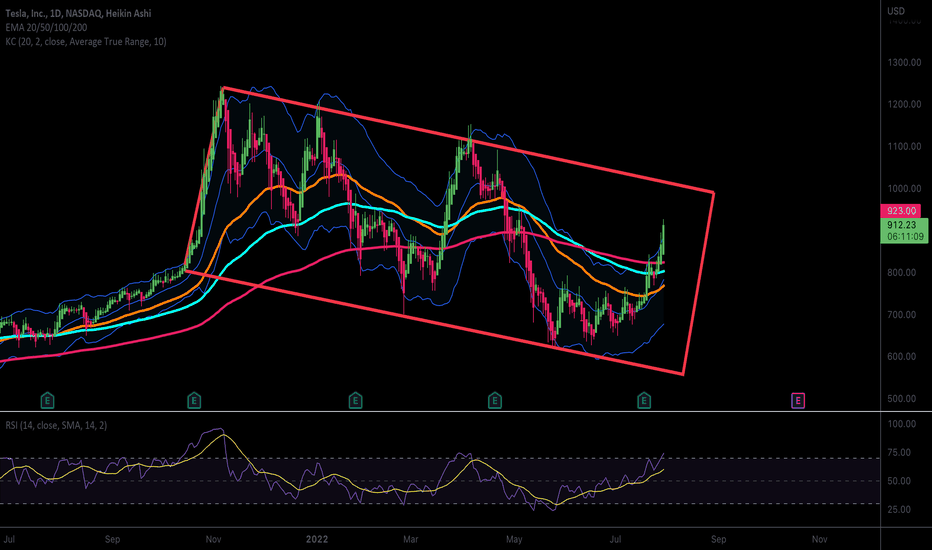The width and height of the screenshot is (932, 550).
Task: Click the 1100.00 price axis label
Action: 904,146
